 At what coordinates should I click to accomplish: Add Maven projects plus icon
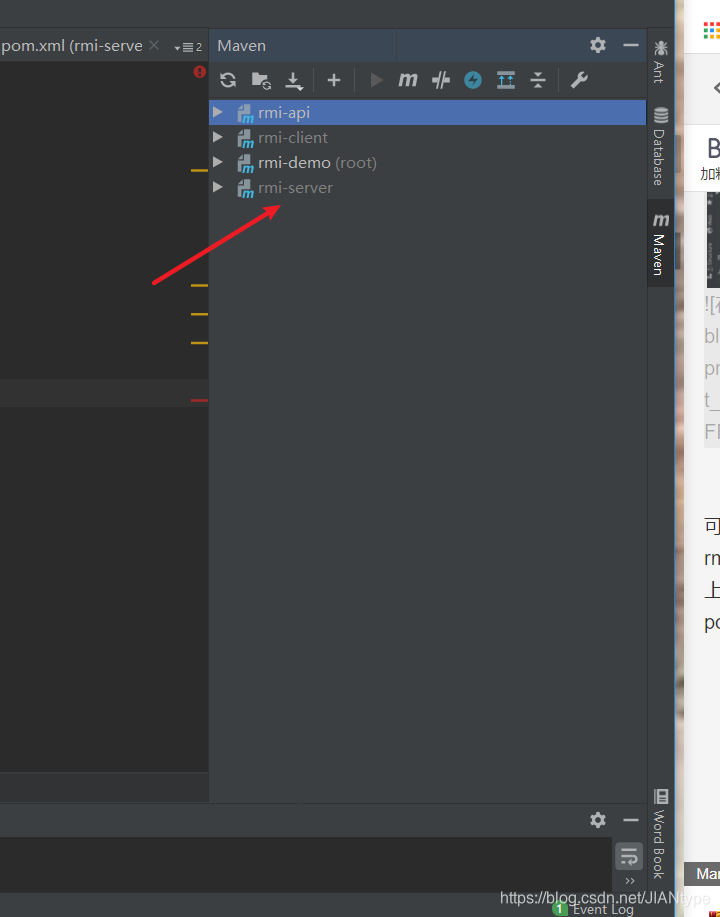pyautogui.click(x=334, y=80)
